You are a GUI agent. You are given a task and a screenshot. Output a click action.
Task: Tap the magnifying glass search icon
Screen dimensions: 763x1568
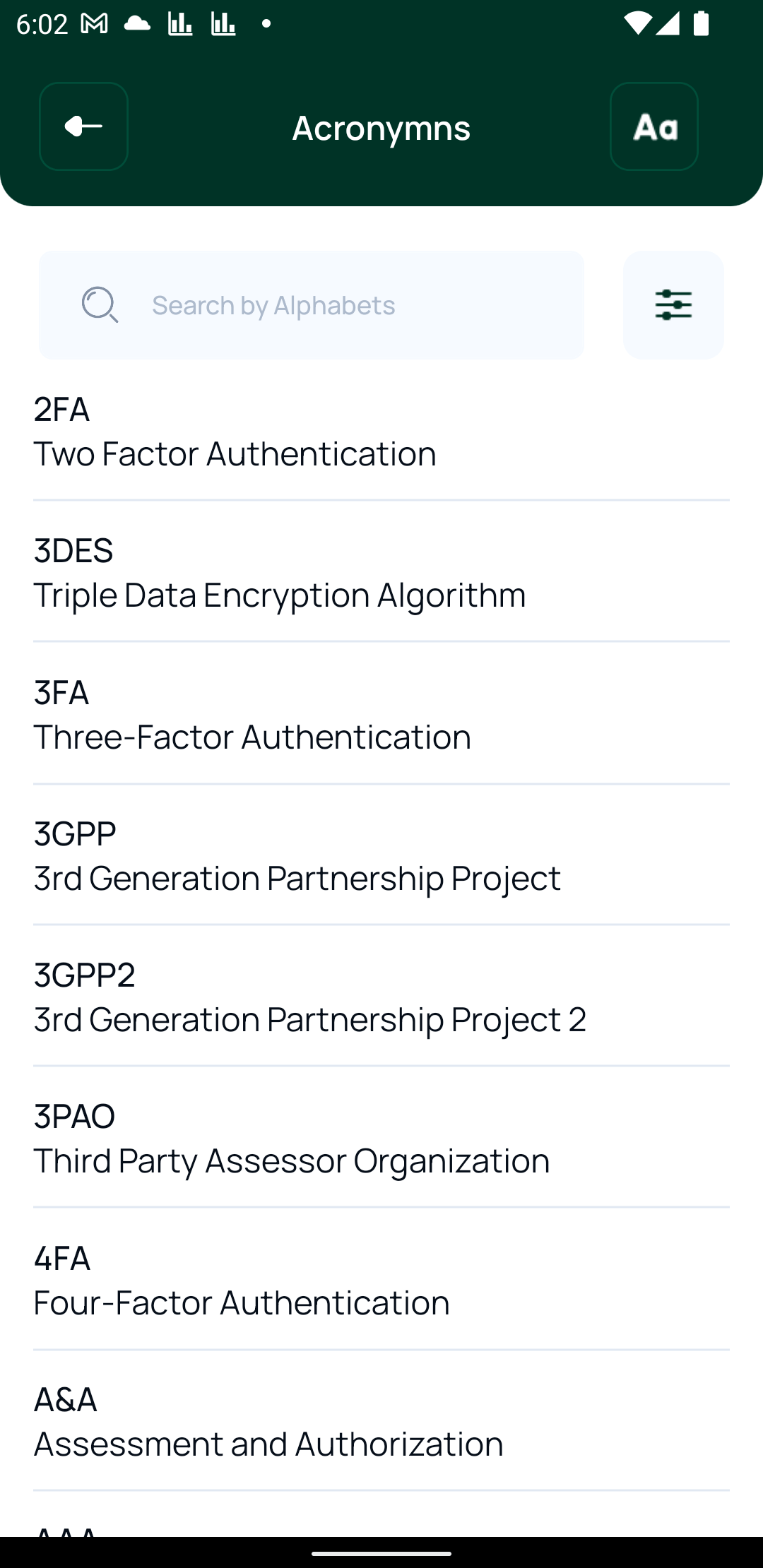[x=100, y=304]
